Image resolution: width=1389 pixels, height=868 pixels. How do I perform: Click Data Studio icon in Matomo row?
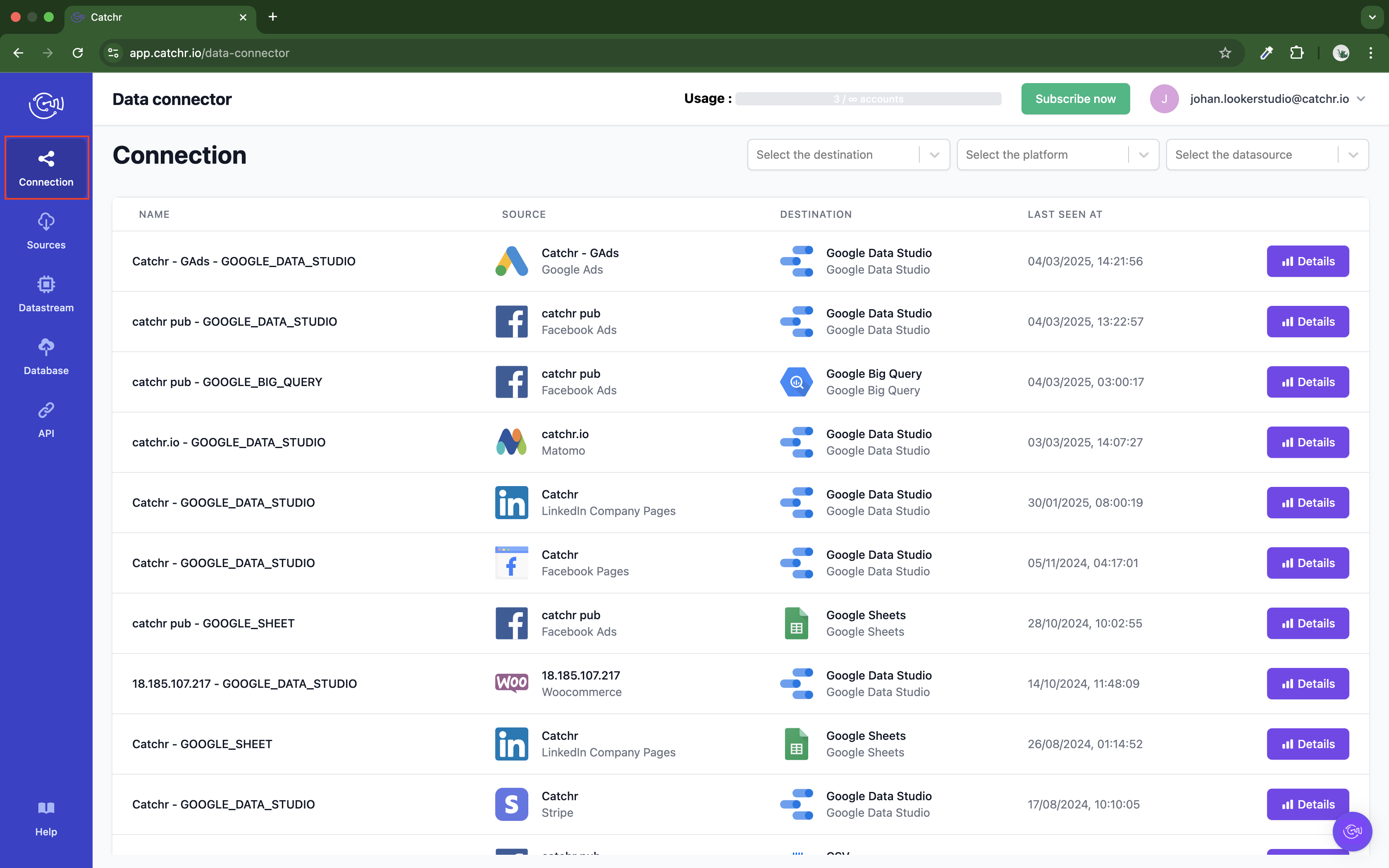[x=797, y=442]
